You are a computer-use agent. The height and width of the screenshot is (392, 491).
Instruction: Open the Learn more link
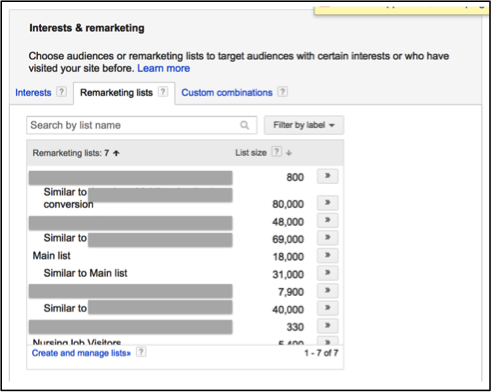coord(164,68)
